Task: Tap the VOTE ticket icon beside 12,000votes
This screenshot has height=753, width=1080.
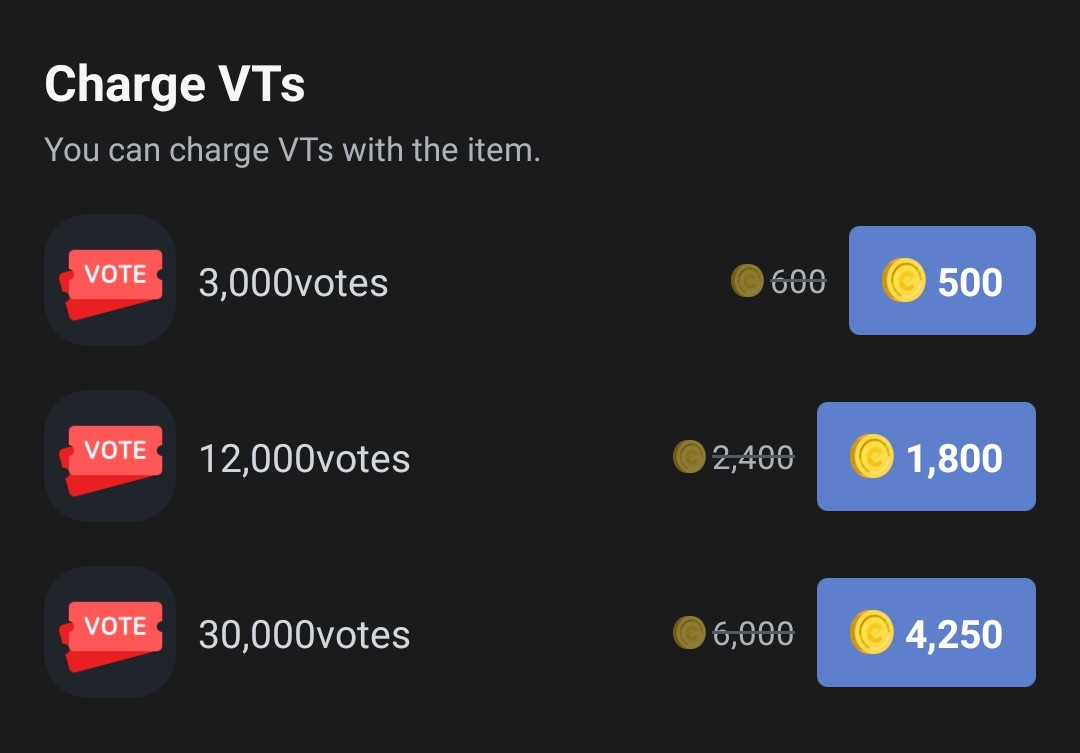Action: click(110, 456)
